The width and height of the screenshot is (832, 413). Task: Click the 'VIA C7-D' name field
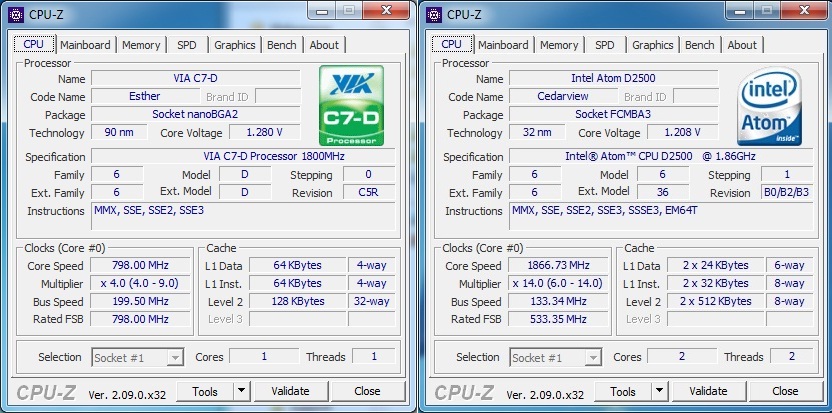point(195,78)
